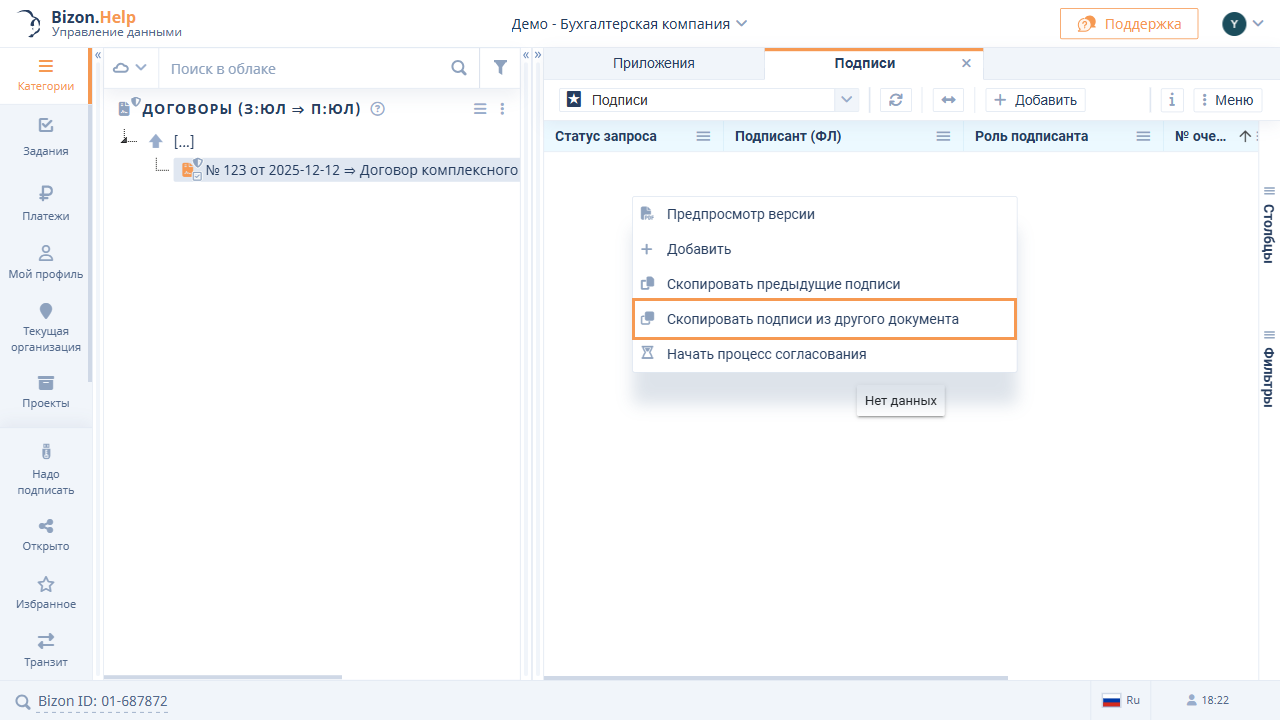Expand the cloud storage dropdown
The width and height of the screenshot is (1280, 720).
130,68
